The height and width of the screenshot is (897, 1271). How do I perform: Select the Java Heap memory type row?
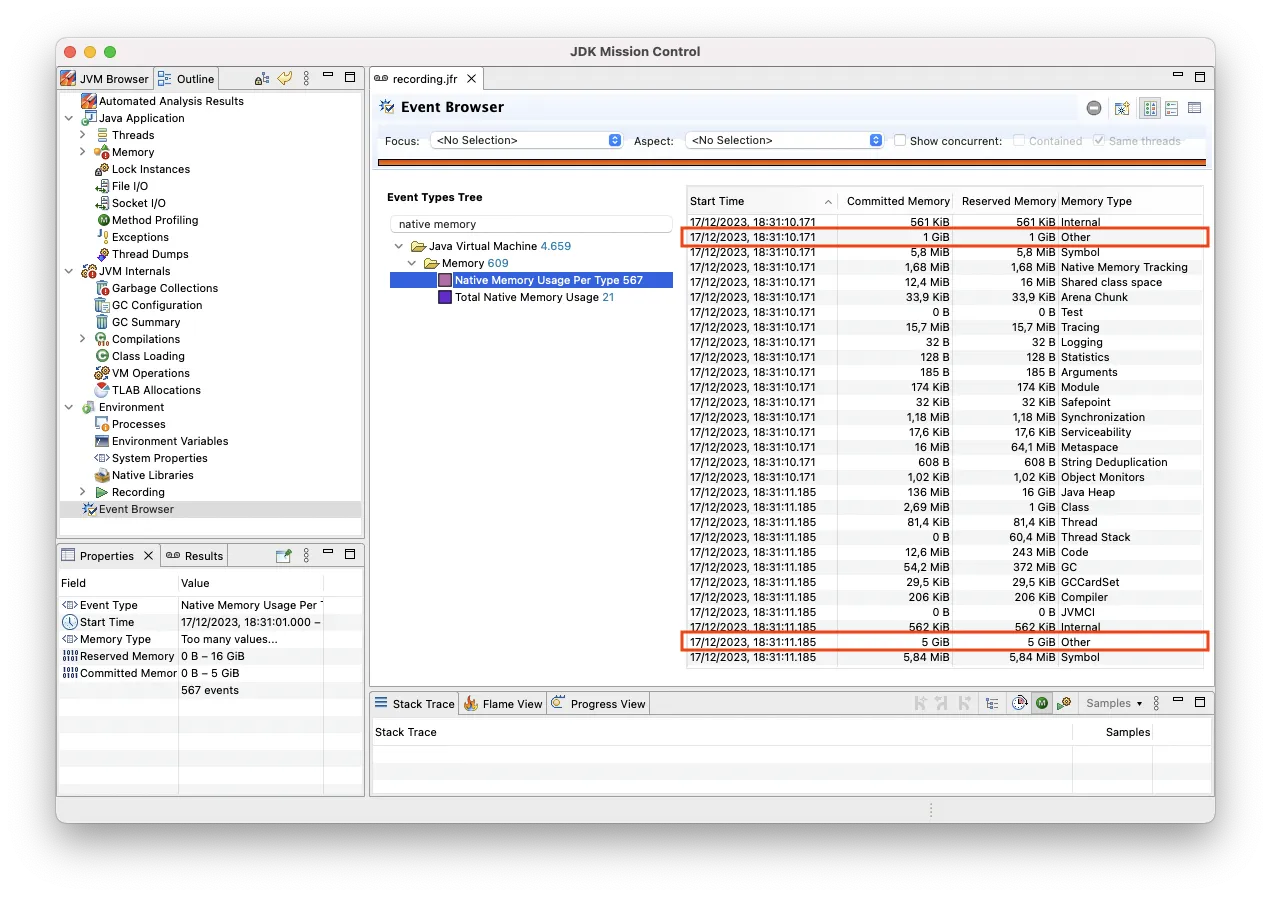[946, 492]
